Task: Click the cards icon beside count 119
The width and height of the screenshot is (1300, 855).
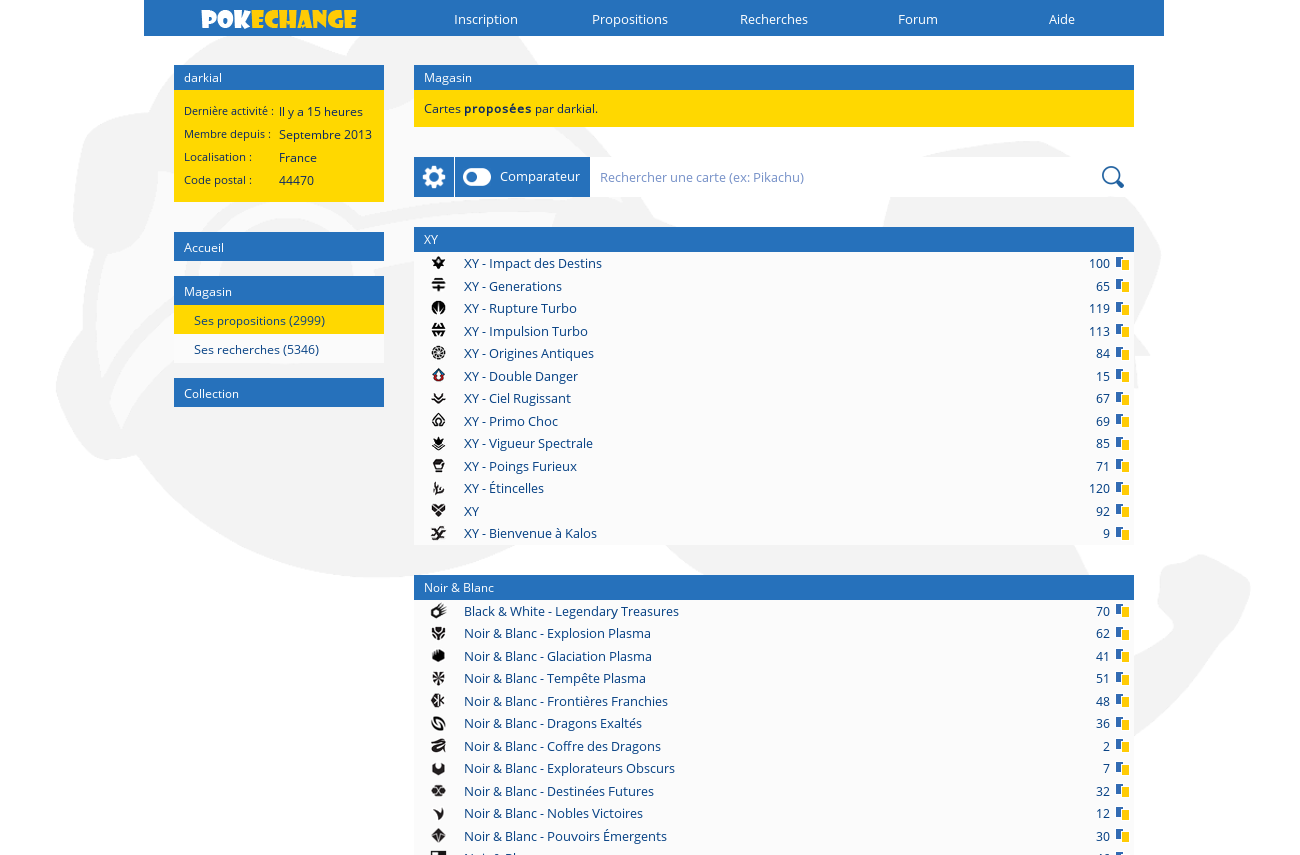Action: click(x=1122, y=308)
